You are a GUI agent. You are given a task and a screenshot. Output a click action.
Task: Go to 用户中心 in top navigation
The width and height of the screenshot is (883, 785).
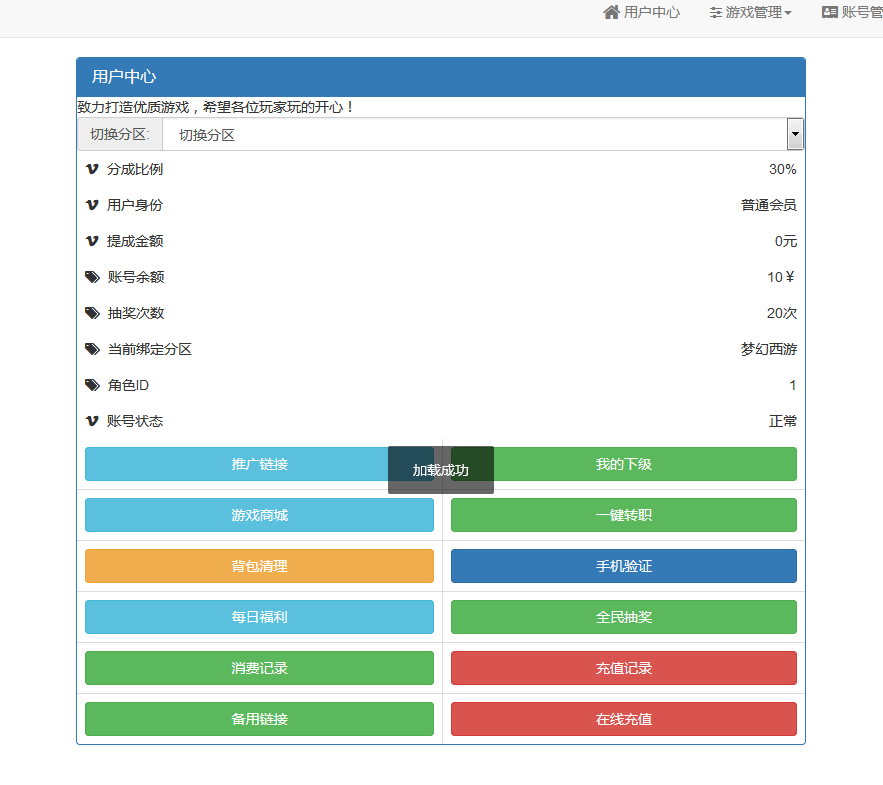point(651,12)
